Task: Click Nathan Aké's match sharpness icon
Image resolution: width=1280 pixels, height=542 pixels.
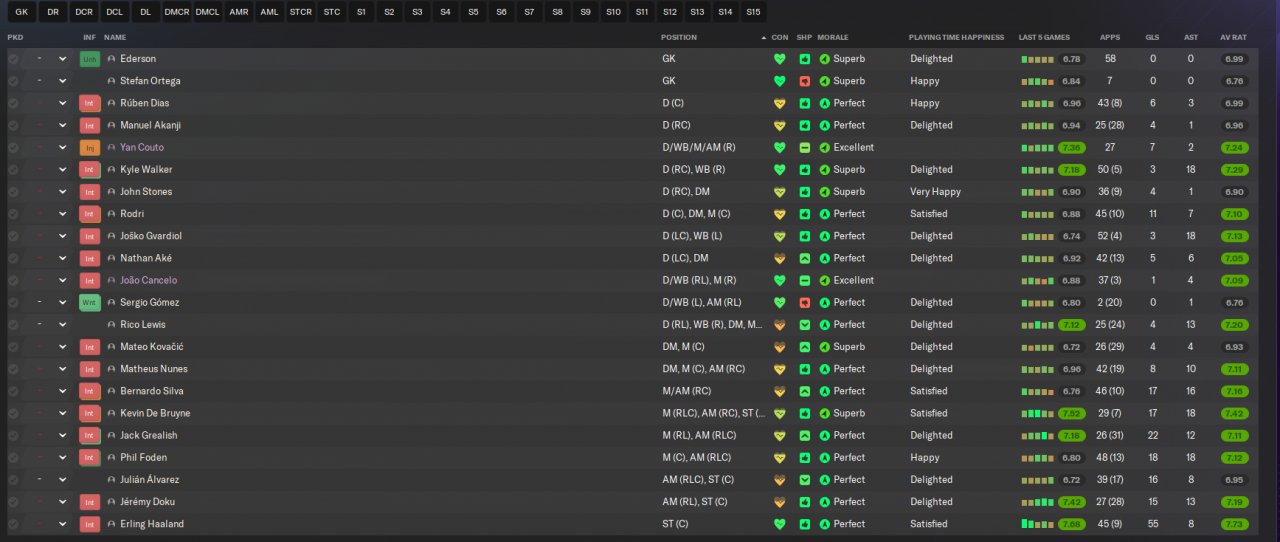Action: (804, 258)
